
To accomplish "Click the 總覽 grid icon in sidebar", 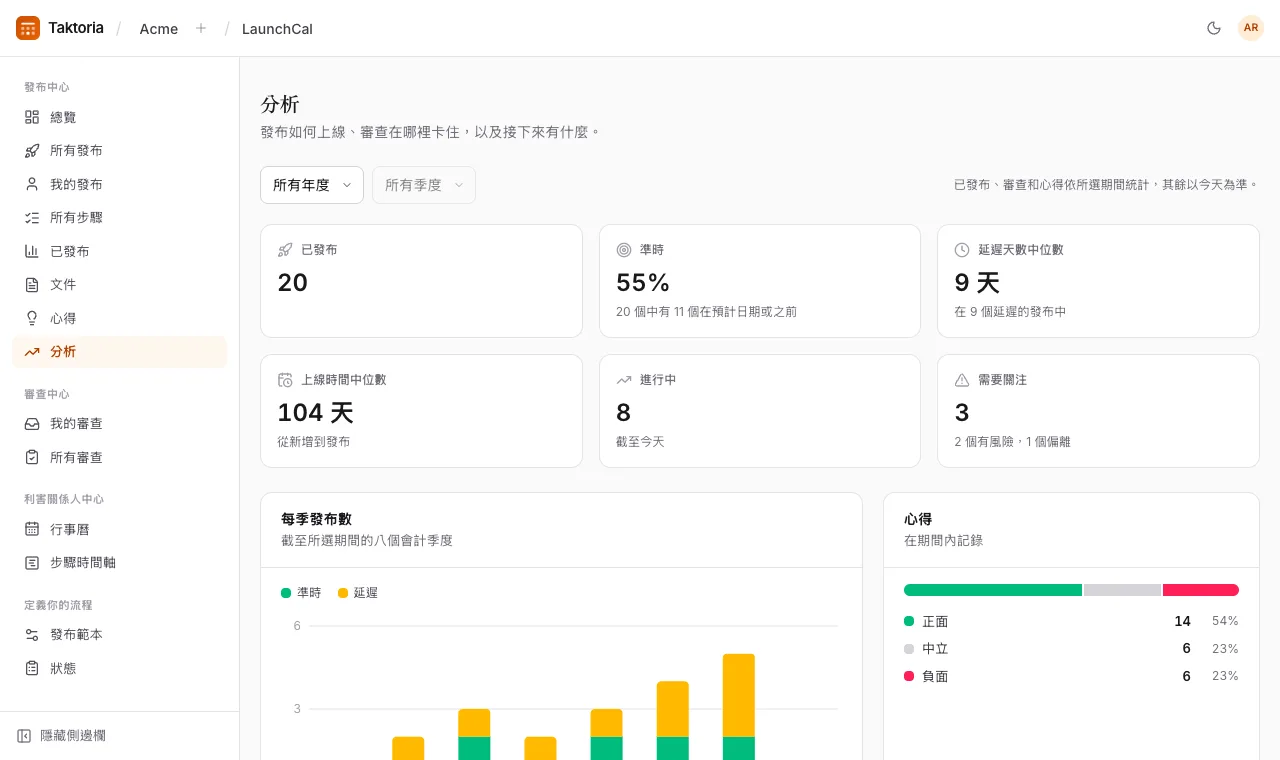I will pos(32,117).
